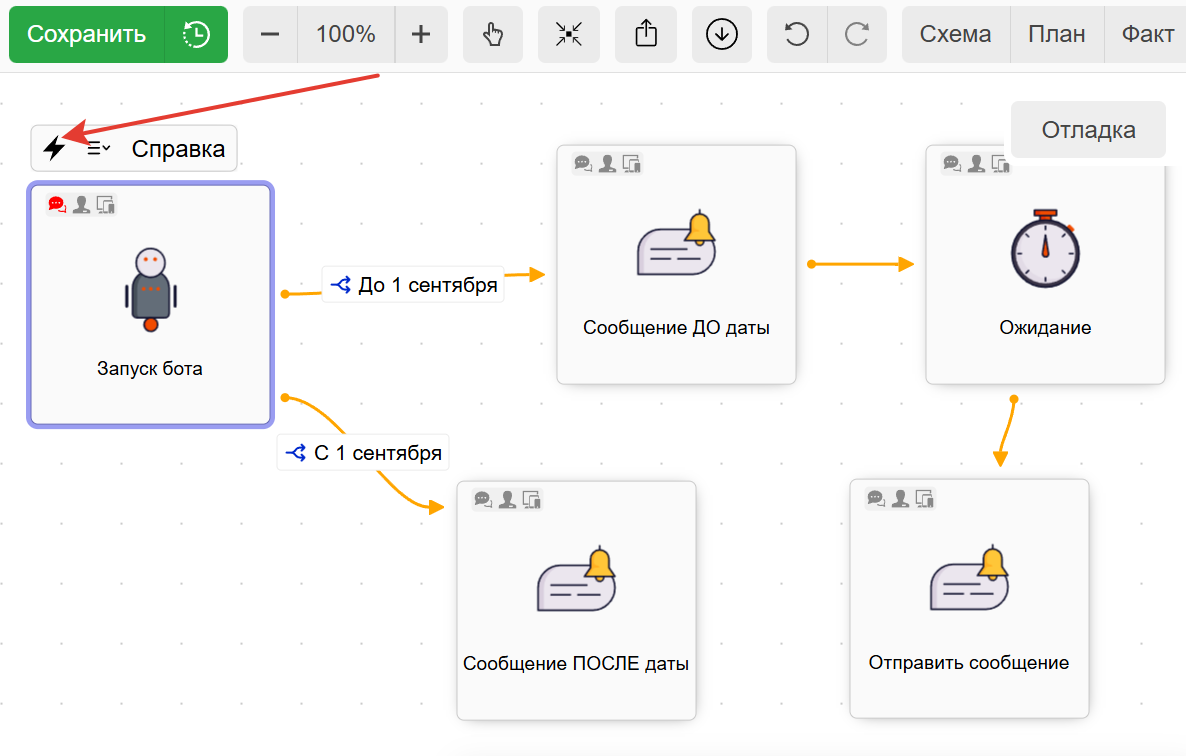
Task: Click the green Сохранить button
Action: click(86, 34)
